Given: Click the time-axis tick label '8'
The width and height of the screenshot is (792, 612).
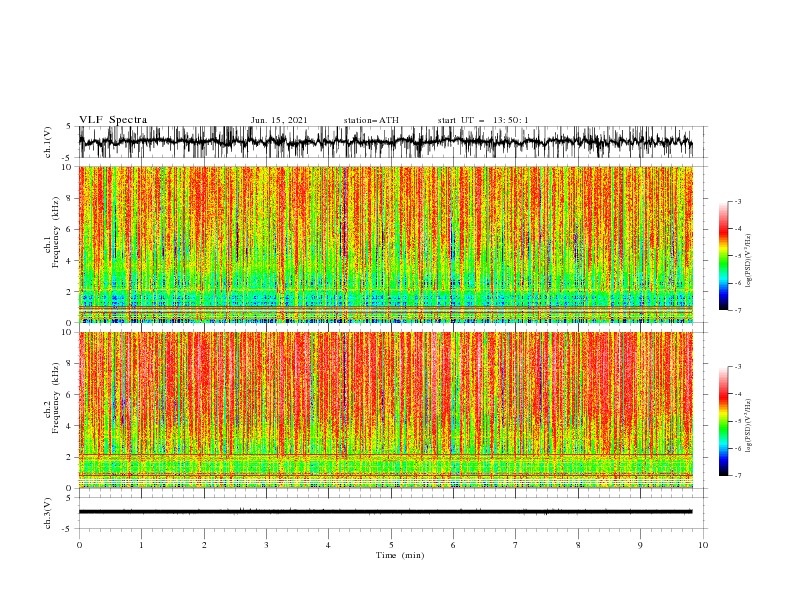Looking at the screenshot, I should pyautogui.click(x=578, y=545).
